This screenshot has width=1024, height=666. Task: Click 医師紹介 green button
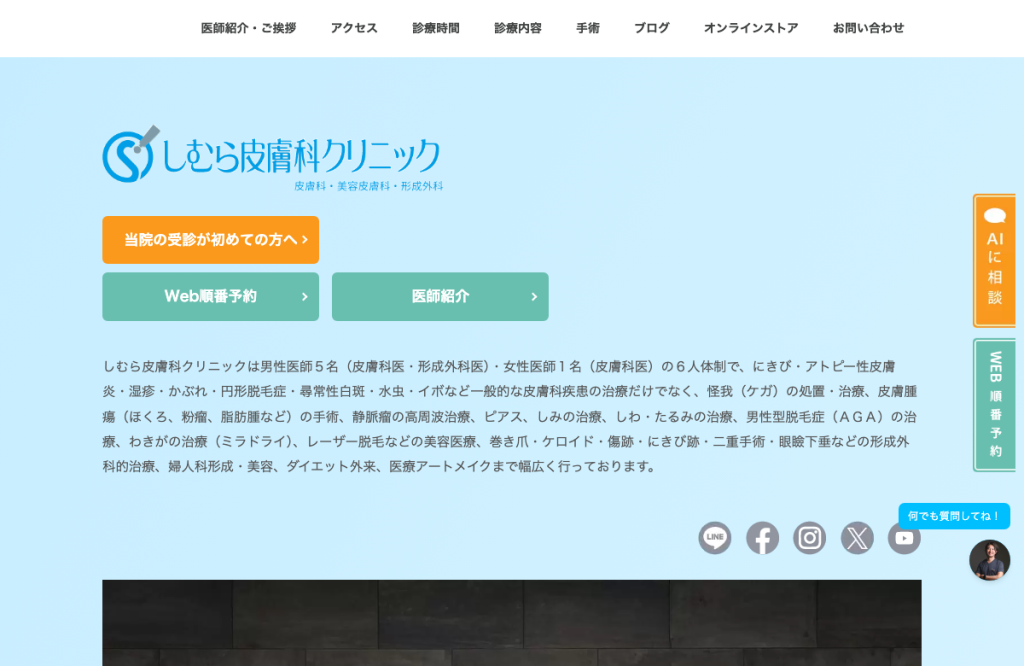pos(440,296)
